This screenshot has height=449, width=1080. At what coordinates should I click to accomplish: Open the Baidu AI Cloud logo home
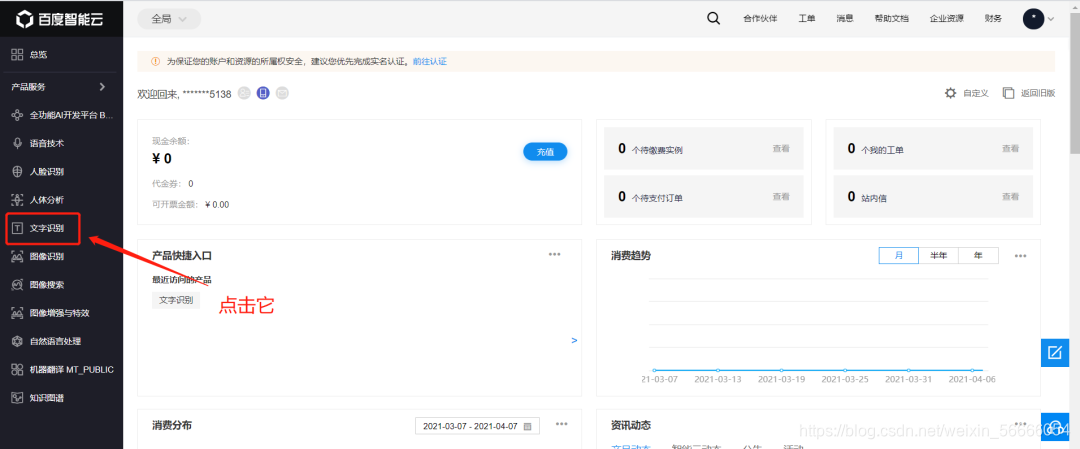click(x=60, y=19)
